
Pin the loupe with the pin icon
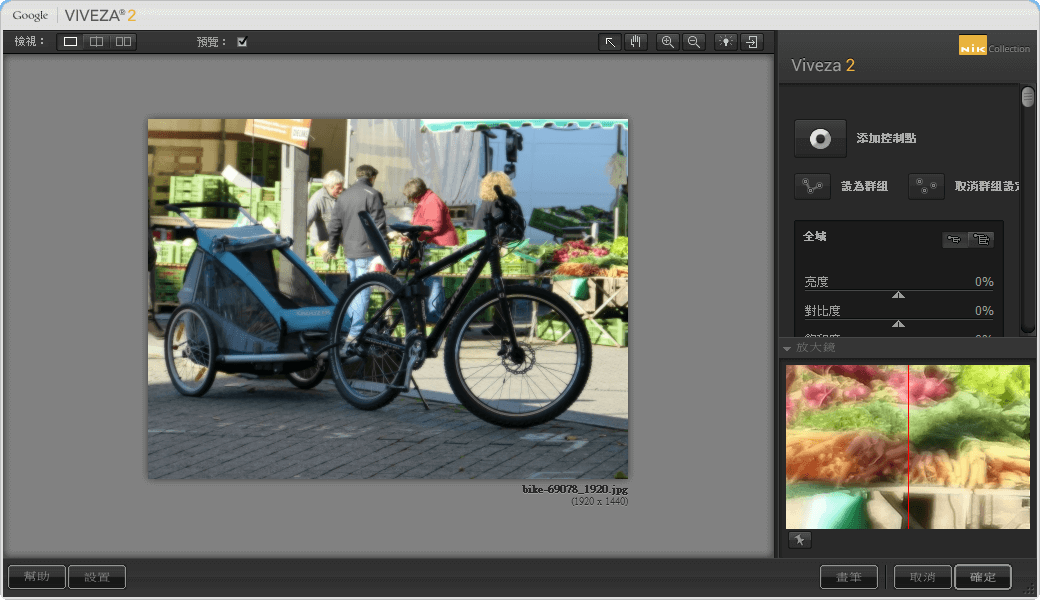[x=799, y=540]
